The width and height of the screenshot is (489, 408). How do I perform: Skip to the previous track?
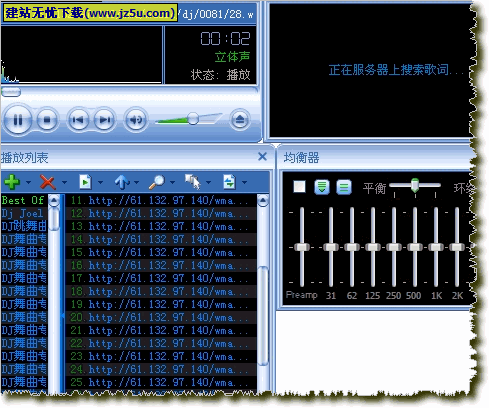[x=78, y=120]
